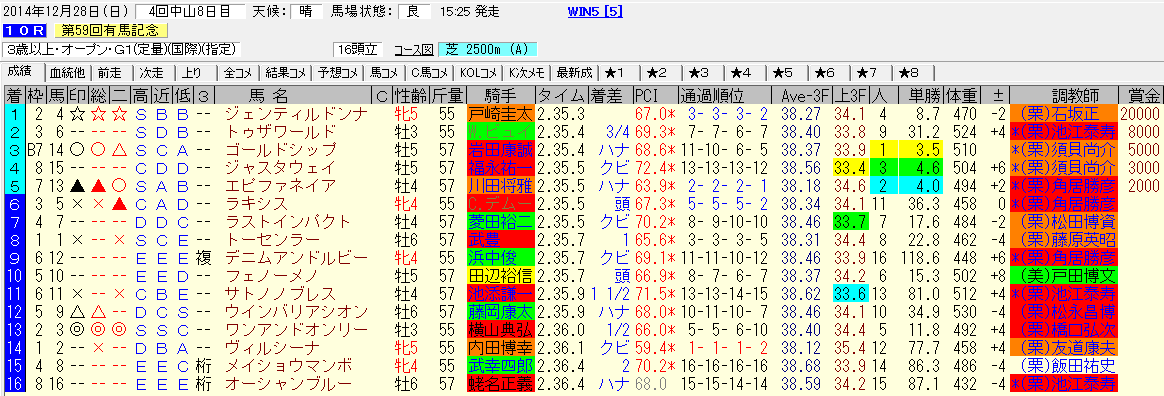Select horse ジェンティルドンナ

coord(296,114)
